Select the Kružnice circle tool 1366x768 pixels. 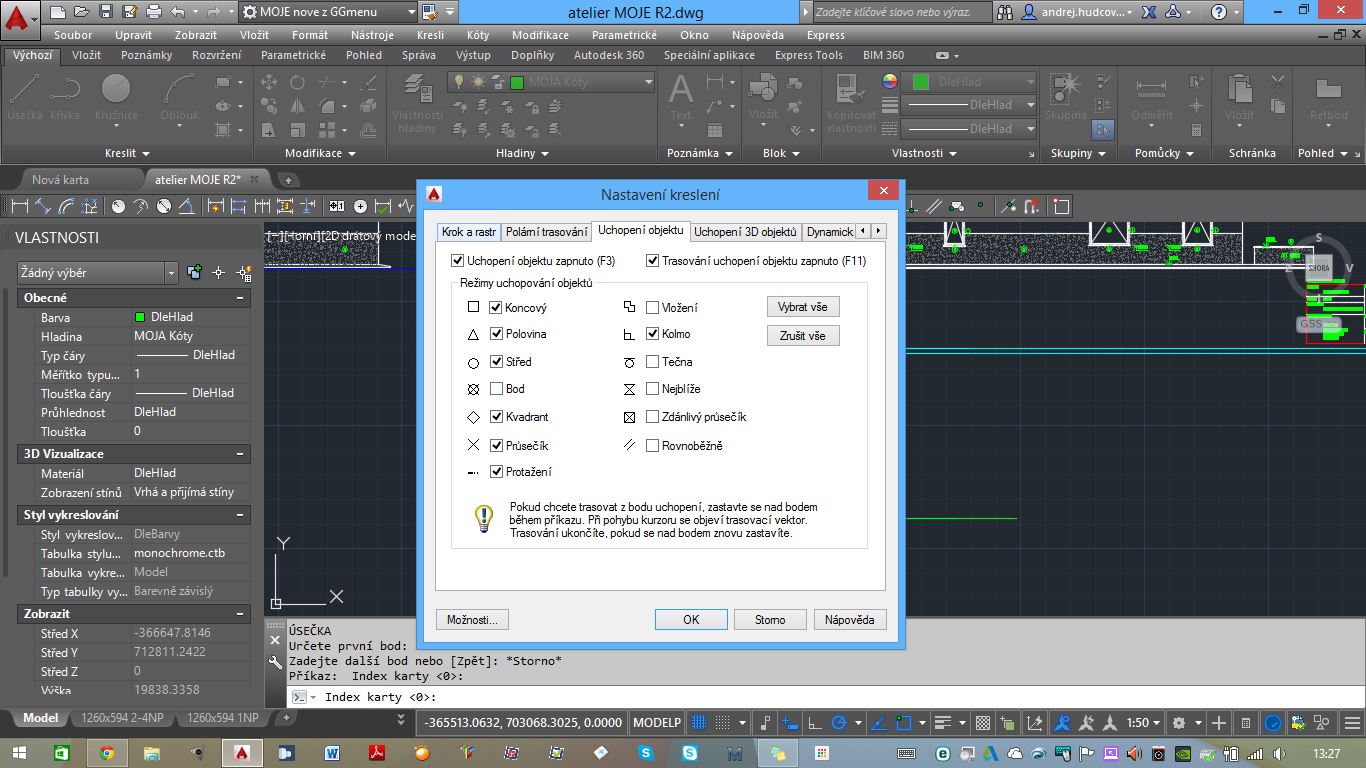(116, 97)
